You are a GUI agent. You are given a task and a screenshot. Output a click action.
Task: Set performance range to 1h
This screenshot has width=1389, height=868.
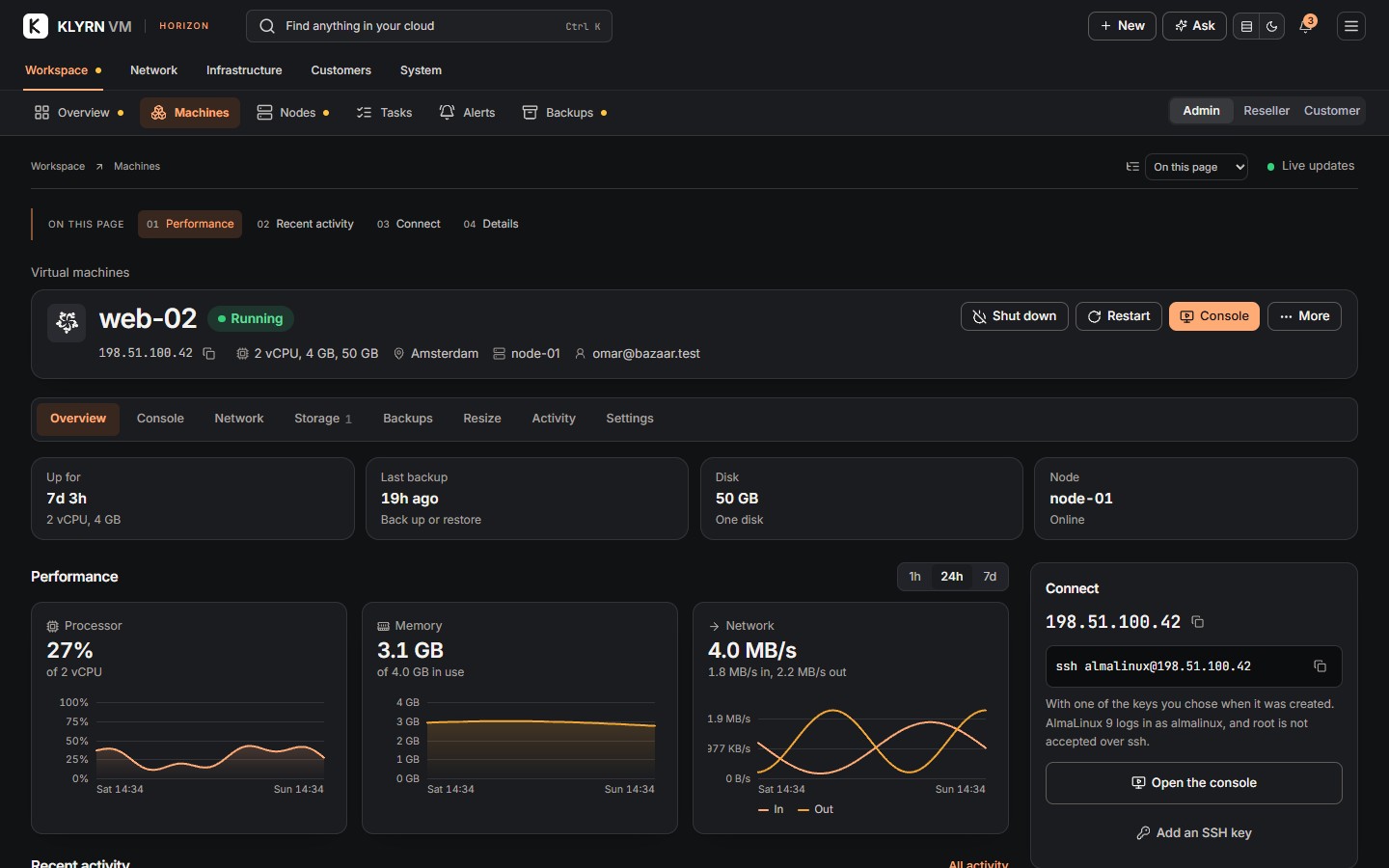pyautogui.click(x=914, y=577)
